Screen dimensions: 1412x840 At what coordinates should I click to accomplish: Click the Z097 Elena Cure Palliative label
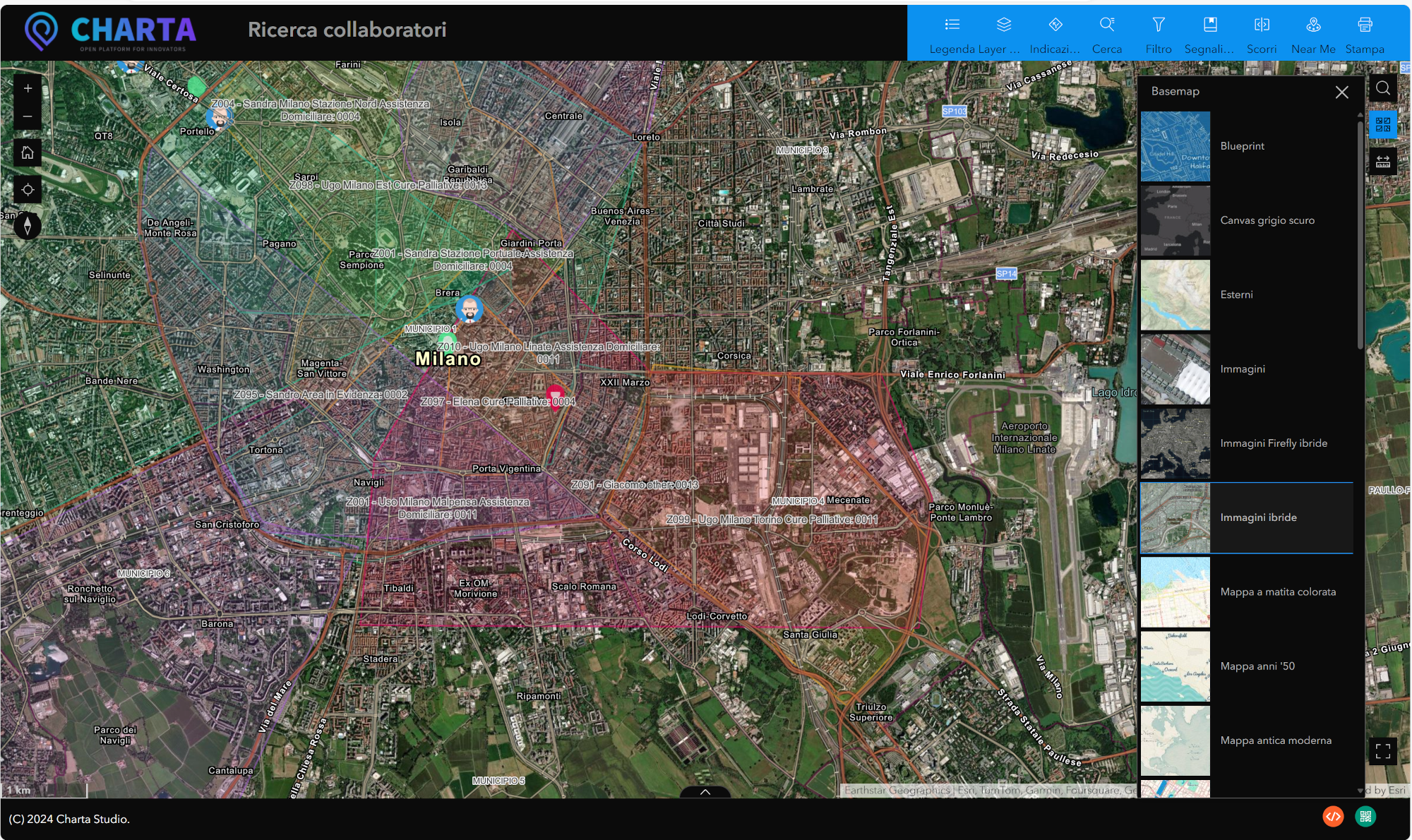pyautogui.click(x=498, y=402)
